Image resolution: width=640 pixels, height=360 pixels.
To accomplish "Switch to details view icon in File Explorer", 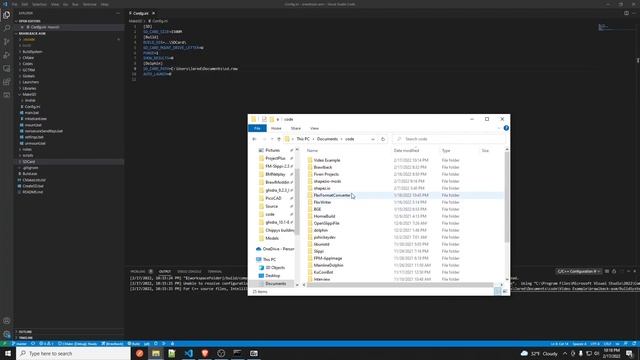I will [x=497, y=291].
